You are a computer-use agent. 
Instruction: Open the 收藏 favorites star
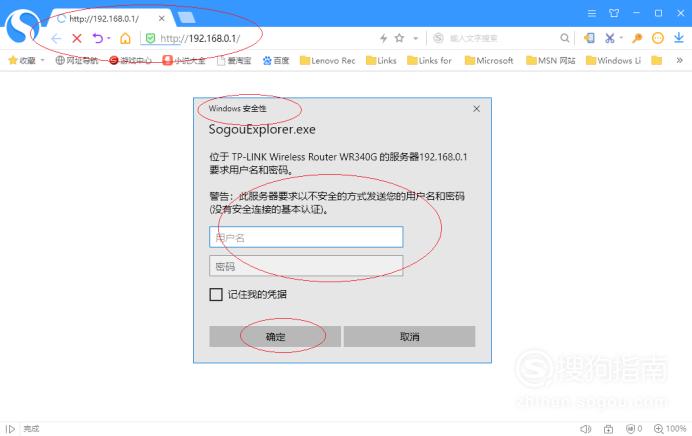click(x=21, y=60)
